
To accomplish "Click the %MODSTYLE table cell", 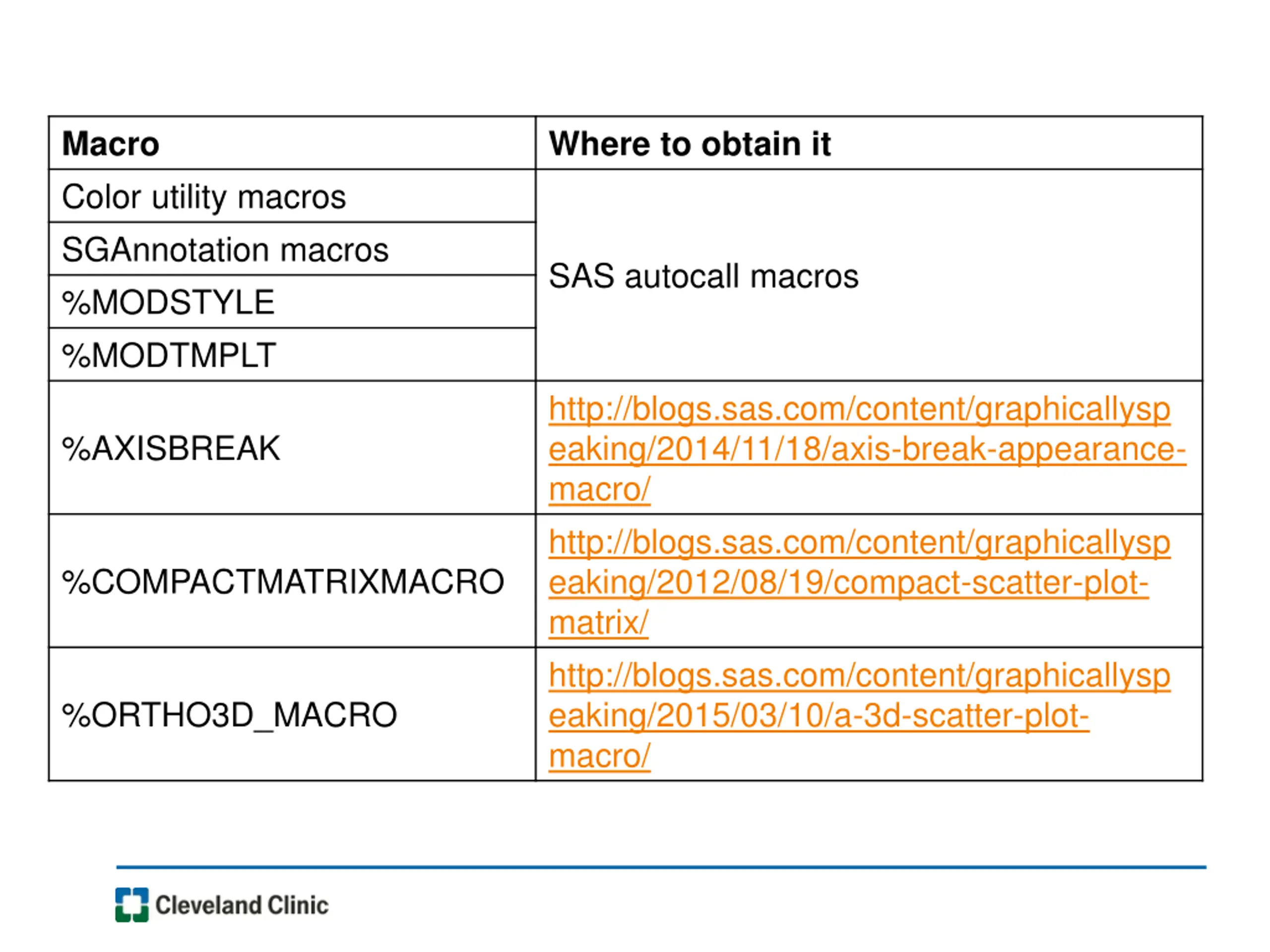I will coord(292,302).
